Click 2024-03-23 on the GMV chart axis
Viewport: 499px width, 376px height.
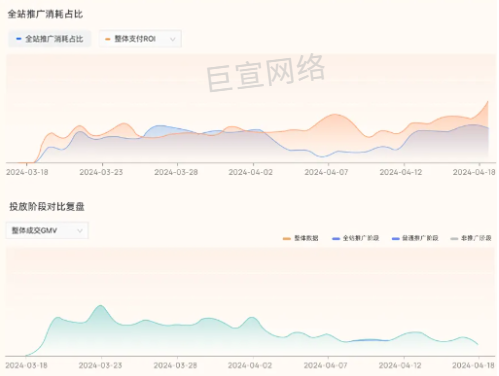(100, 365)
